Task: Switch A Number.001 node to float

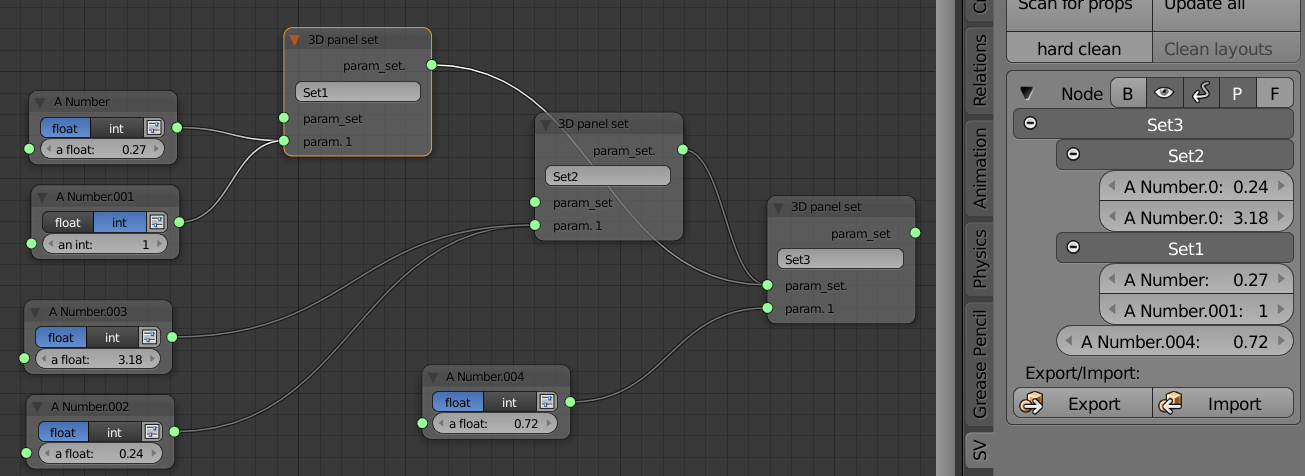Action: click(68, 222)
